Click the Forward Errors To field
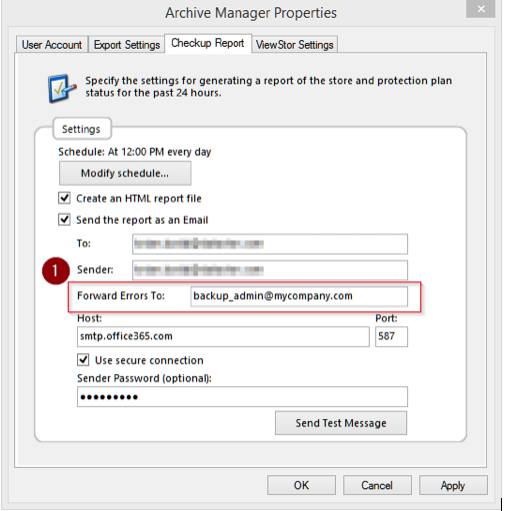Viewport: 505px width, 511px height. [x=299, y=296]
